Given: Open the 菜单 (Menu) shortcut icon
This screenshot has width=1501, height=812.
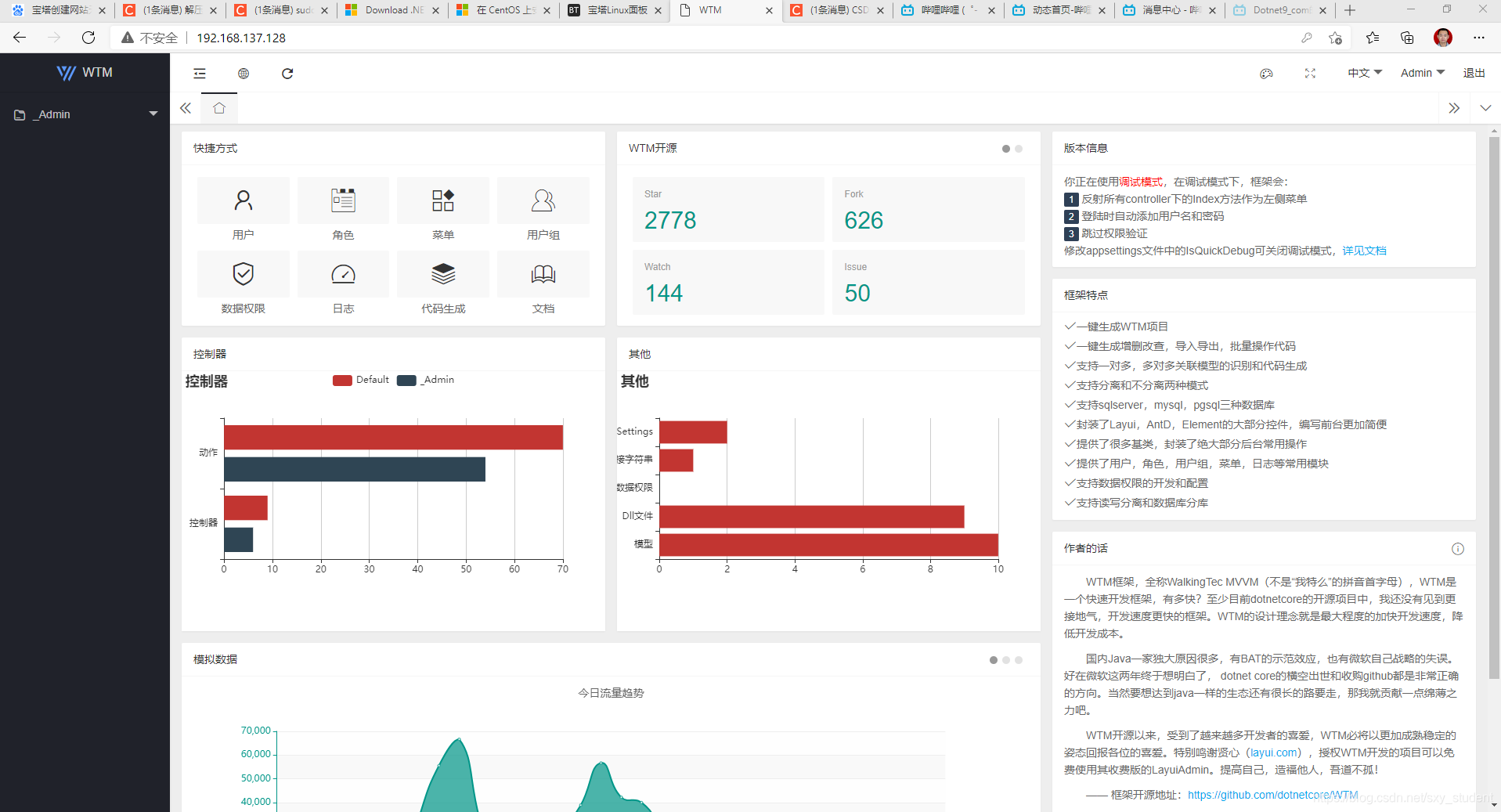Looking at the screenshot, I should pyautogui.click(x=443, y=200).
